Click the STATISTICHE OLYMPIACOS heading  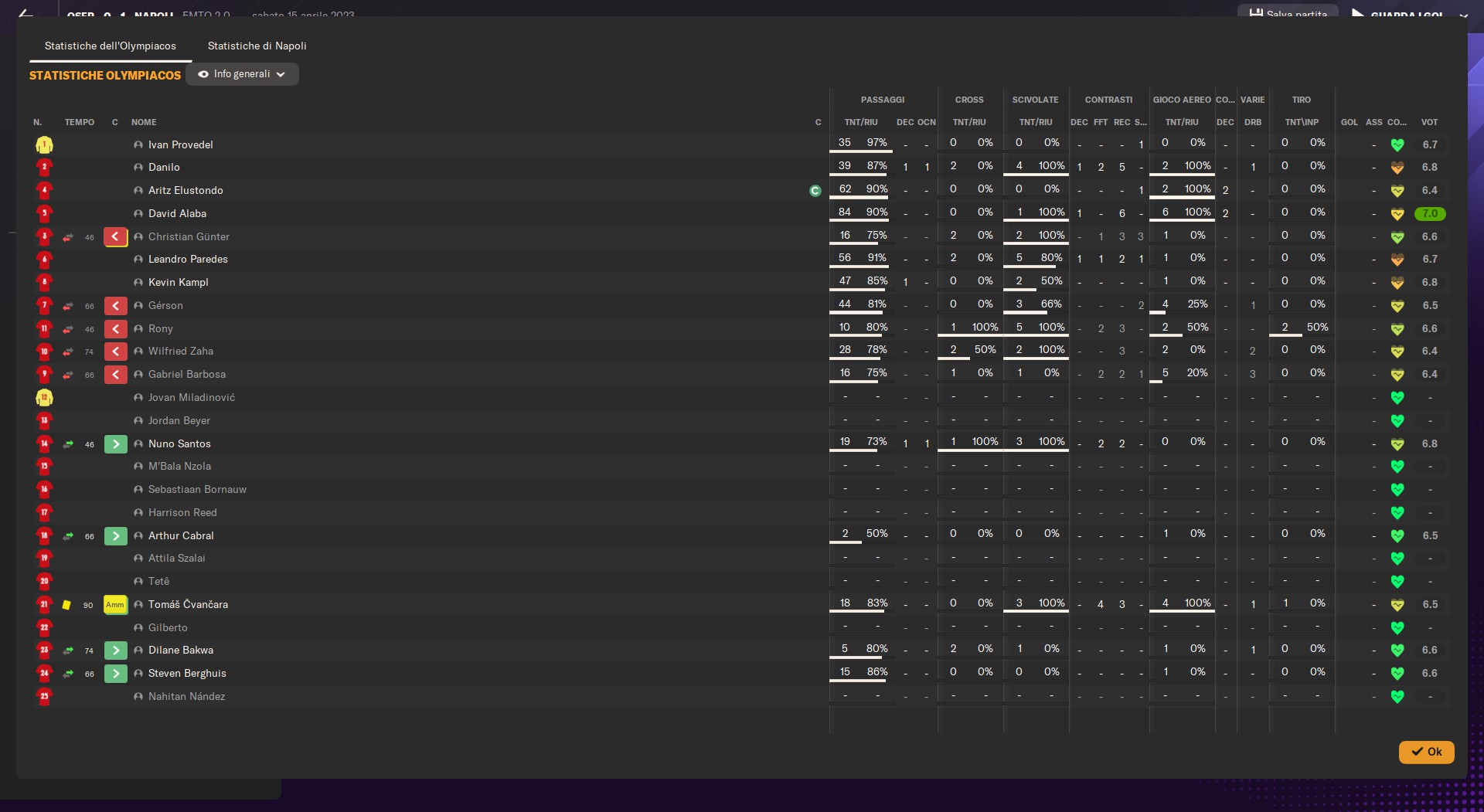click(105, 75)
